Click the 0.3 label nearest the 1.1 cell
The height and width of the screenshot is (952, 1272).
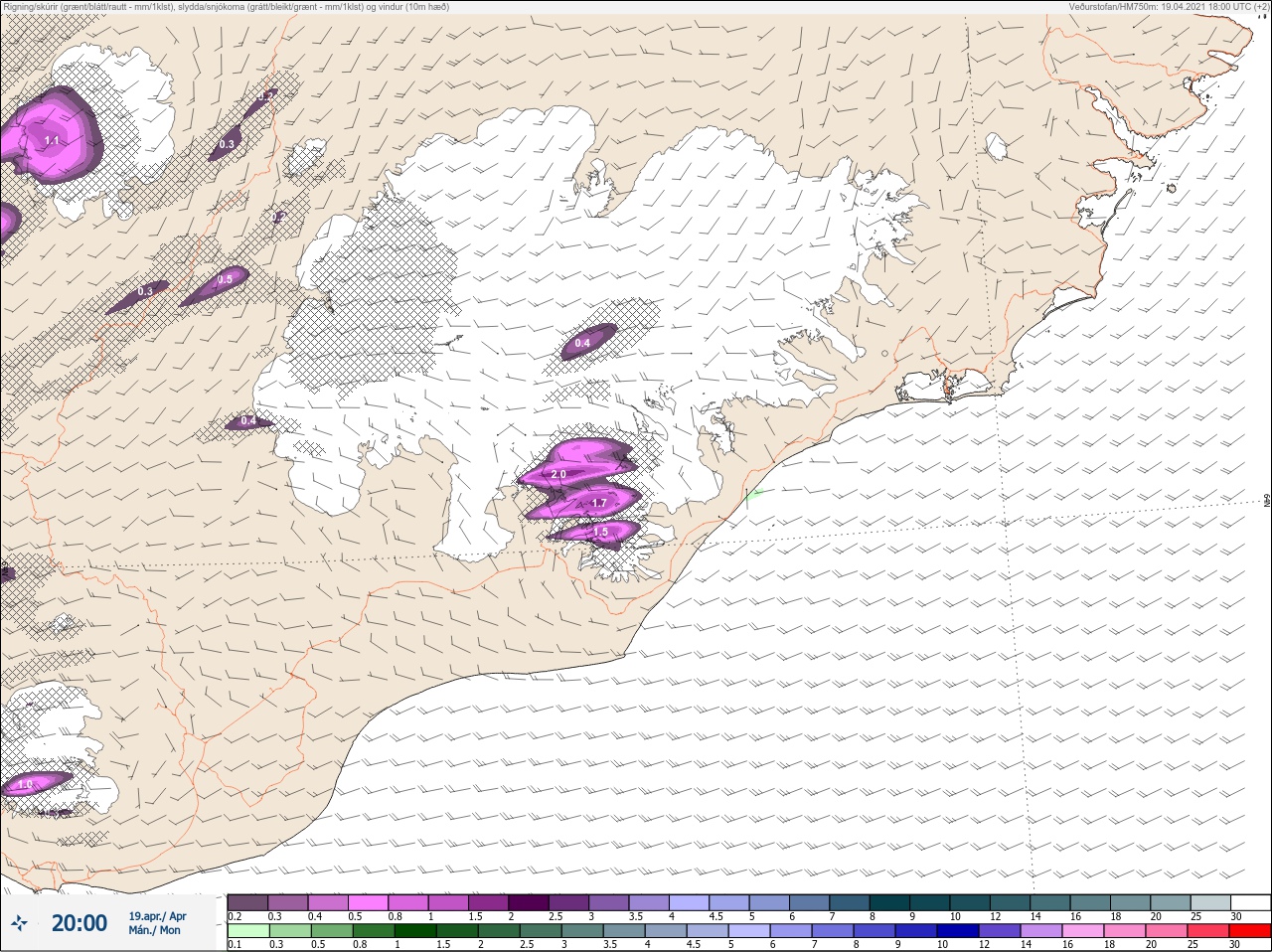(x=227, y=144)
